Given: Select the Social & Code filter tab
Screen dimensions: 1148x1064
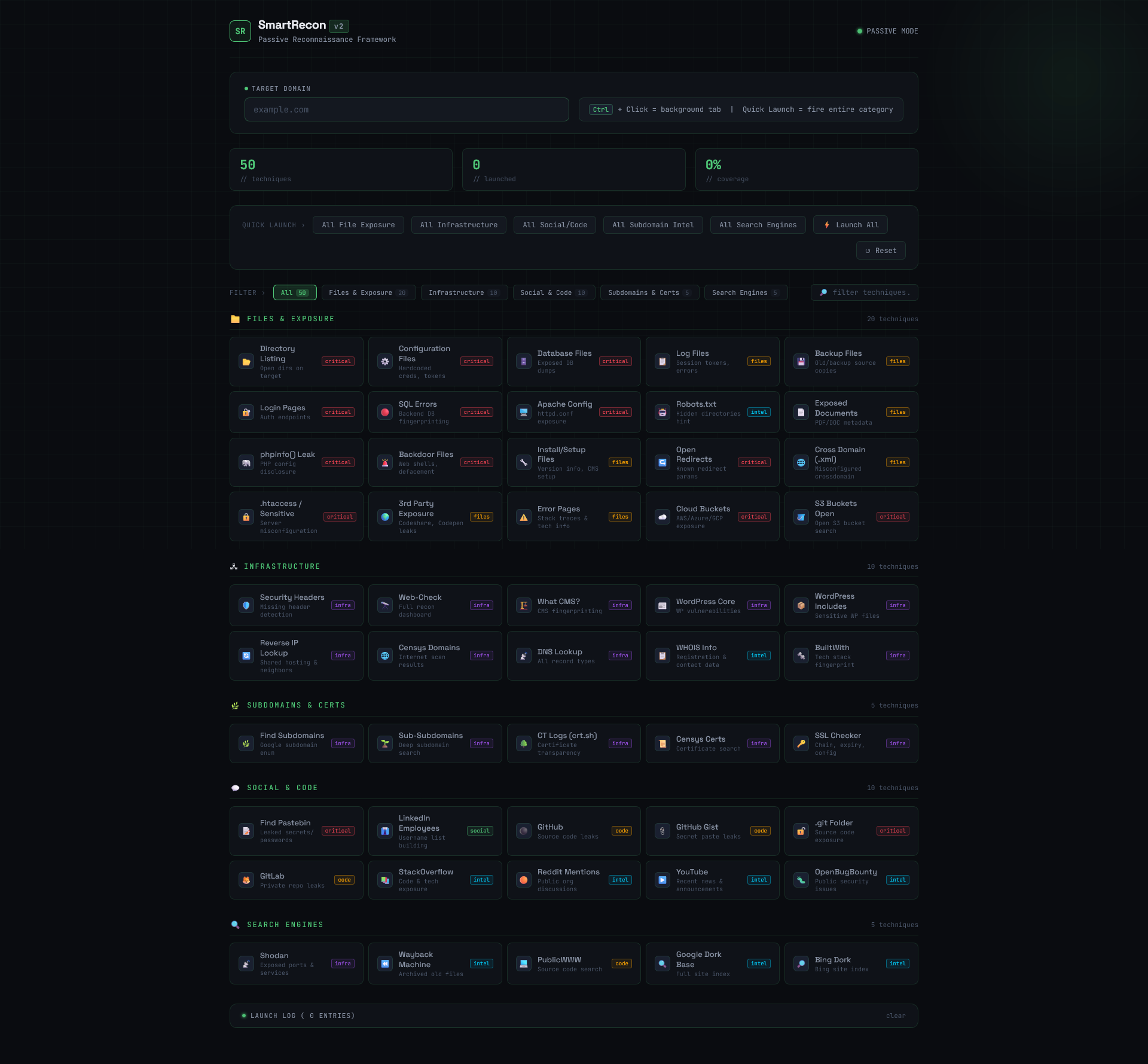Looking at the screenshot, I should (x=554, y=292).
